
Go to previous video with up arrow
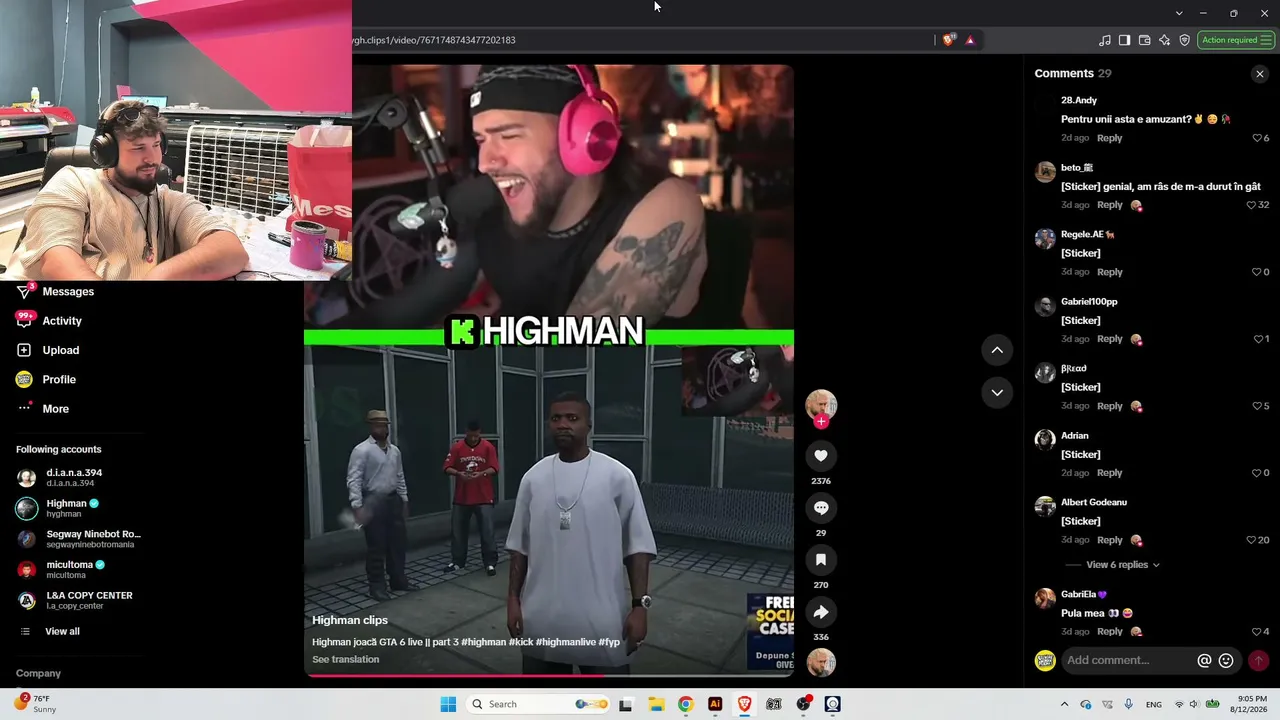997,350
